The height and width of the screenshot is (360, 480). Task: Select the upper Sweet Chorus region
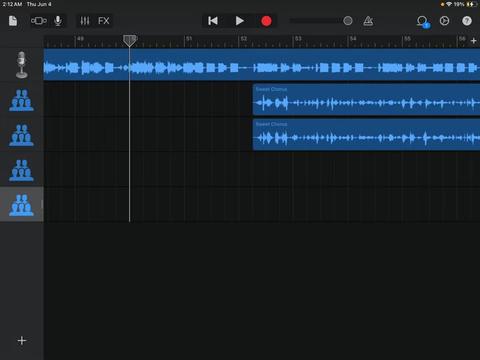366,100
